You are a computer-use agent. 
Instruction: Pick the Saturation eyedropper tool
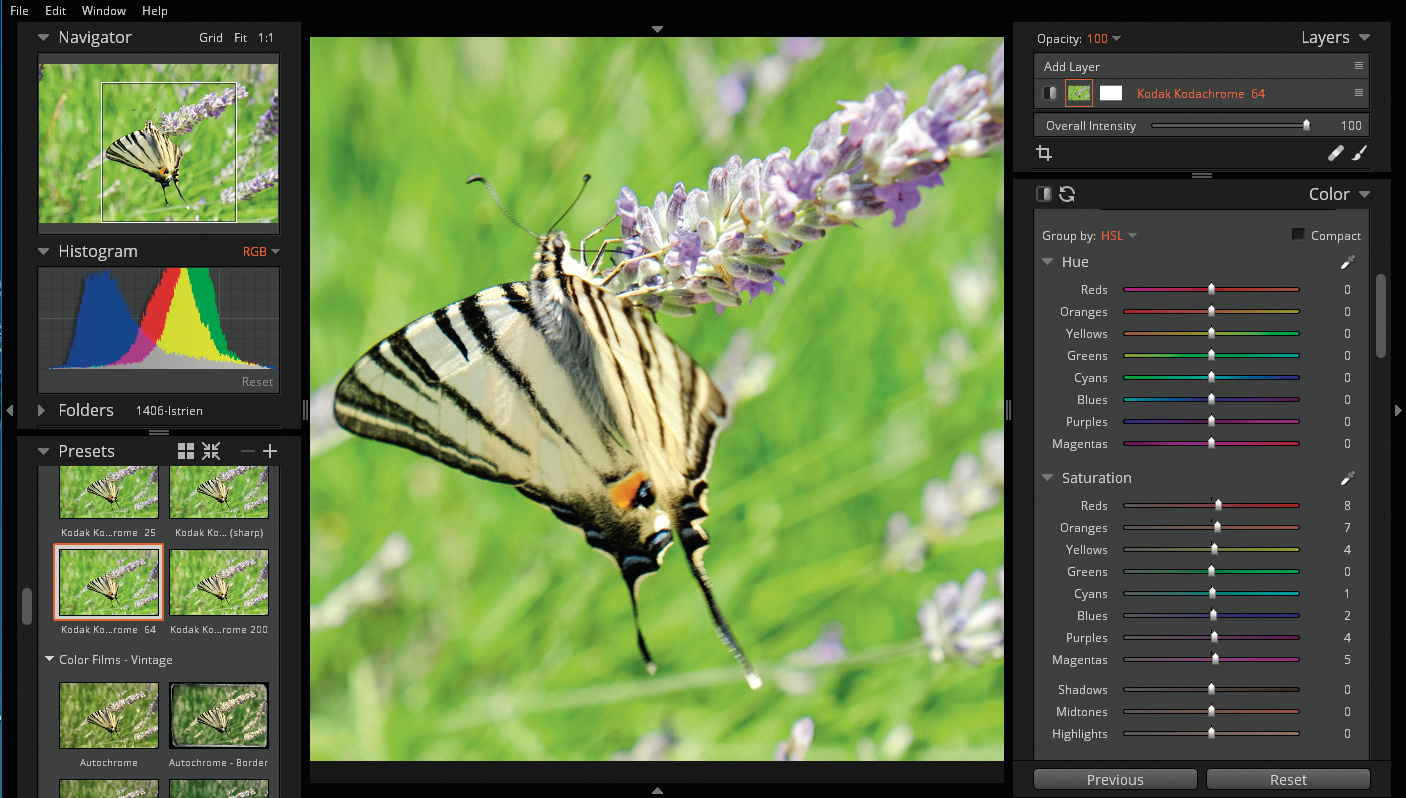(x=1347, y=478)
